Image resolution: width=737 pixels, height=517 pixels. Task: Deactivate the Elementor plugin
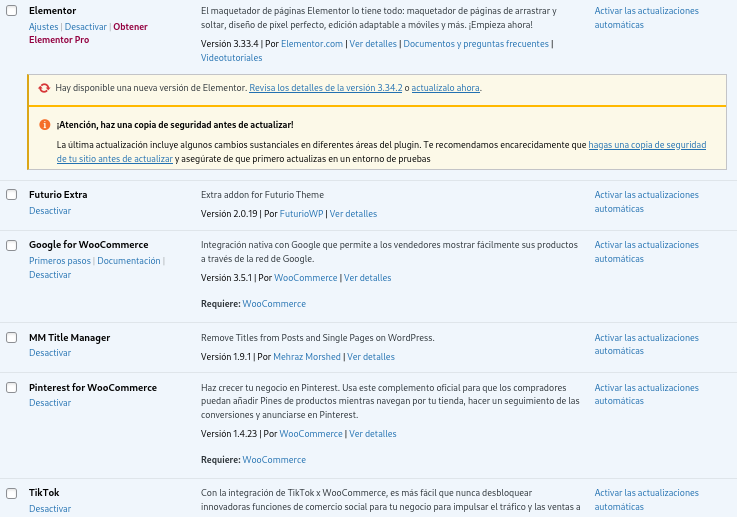click(86, 27)
